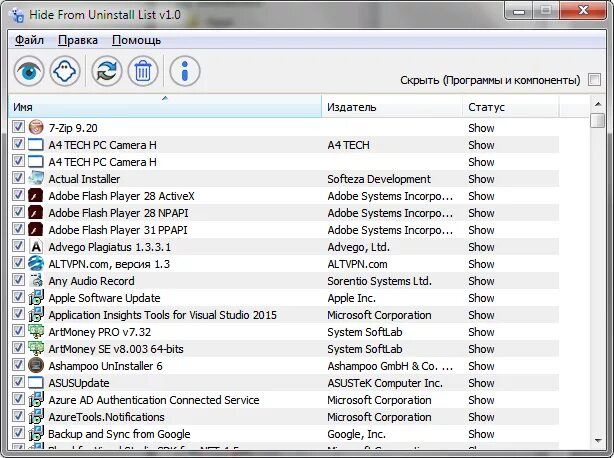Click the ALTVPN.com globe icon
The width and height of the screenshot is (614, 458).
[36, 263]
